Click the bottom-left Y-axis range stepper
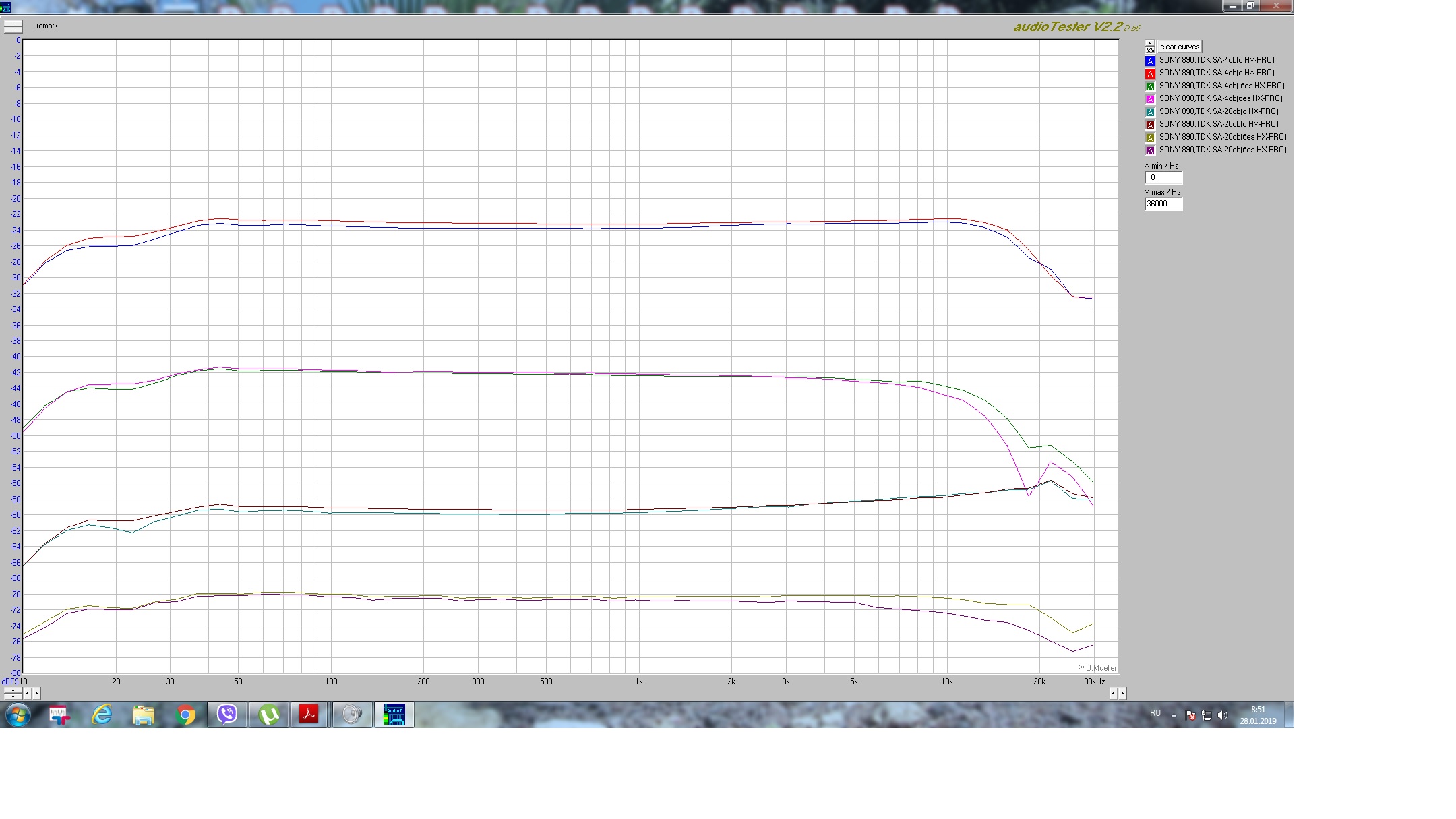This screenshot has width=1456, height=819. (x=13, y=692)
